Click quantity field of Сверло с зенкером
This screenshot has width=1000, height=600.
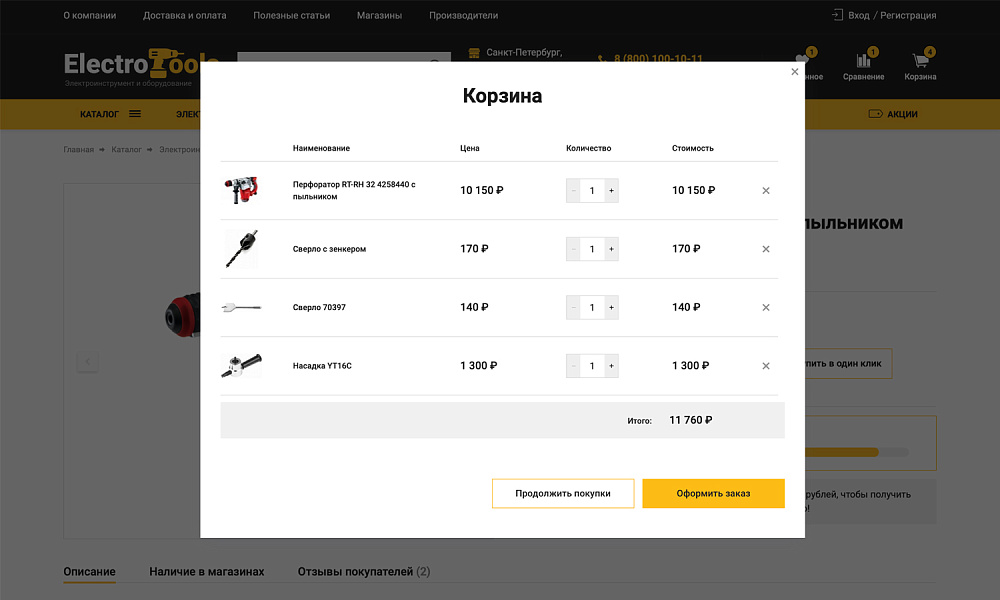(x=592, y=249)
